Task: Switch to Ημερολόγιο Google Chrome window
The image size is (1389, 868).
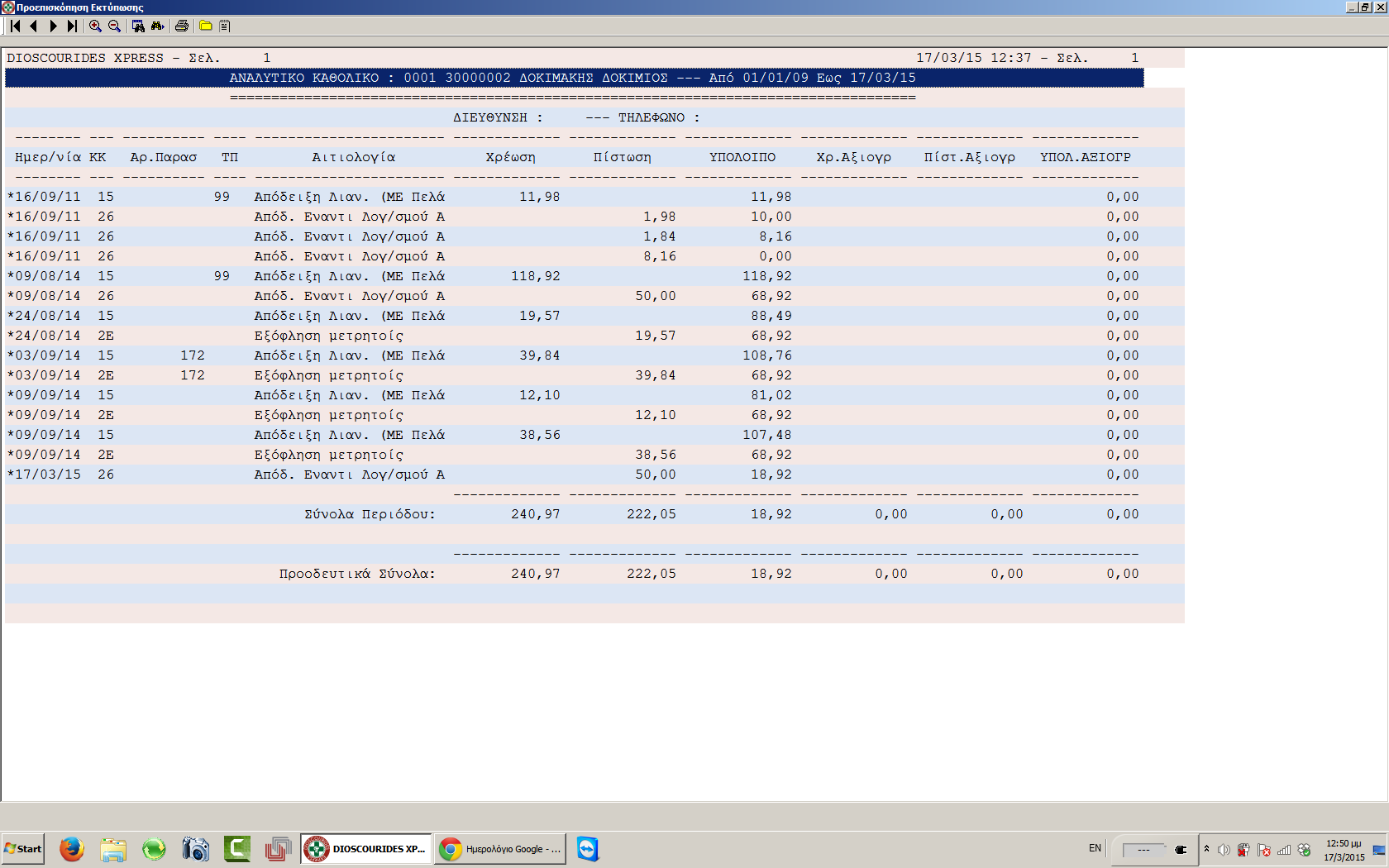Action: coord(500,849)
